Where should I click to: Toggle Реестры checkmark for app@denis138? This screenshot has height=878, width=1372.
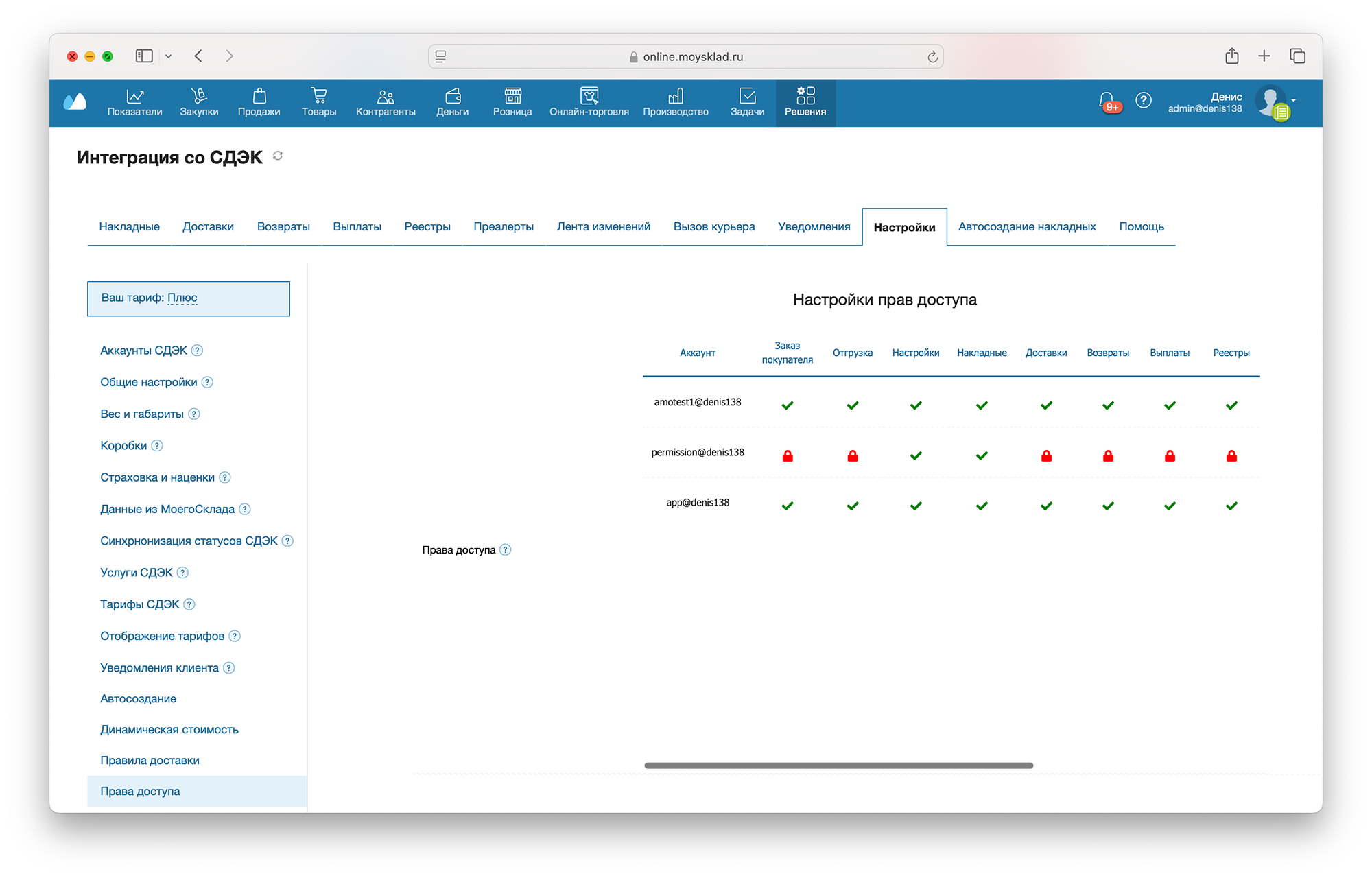point(1231,506)
